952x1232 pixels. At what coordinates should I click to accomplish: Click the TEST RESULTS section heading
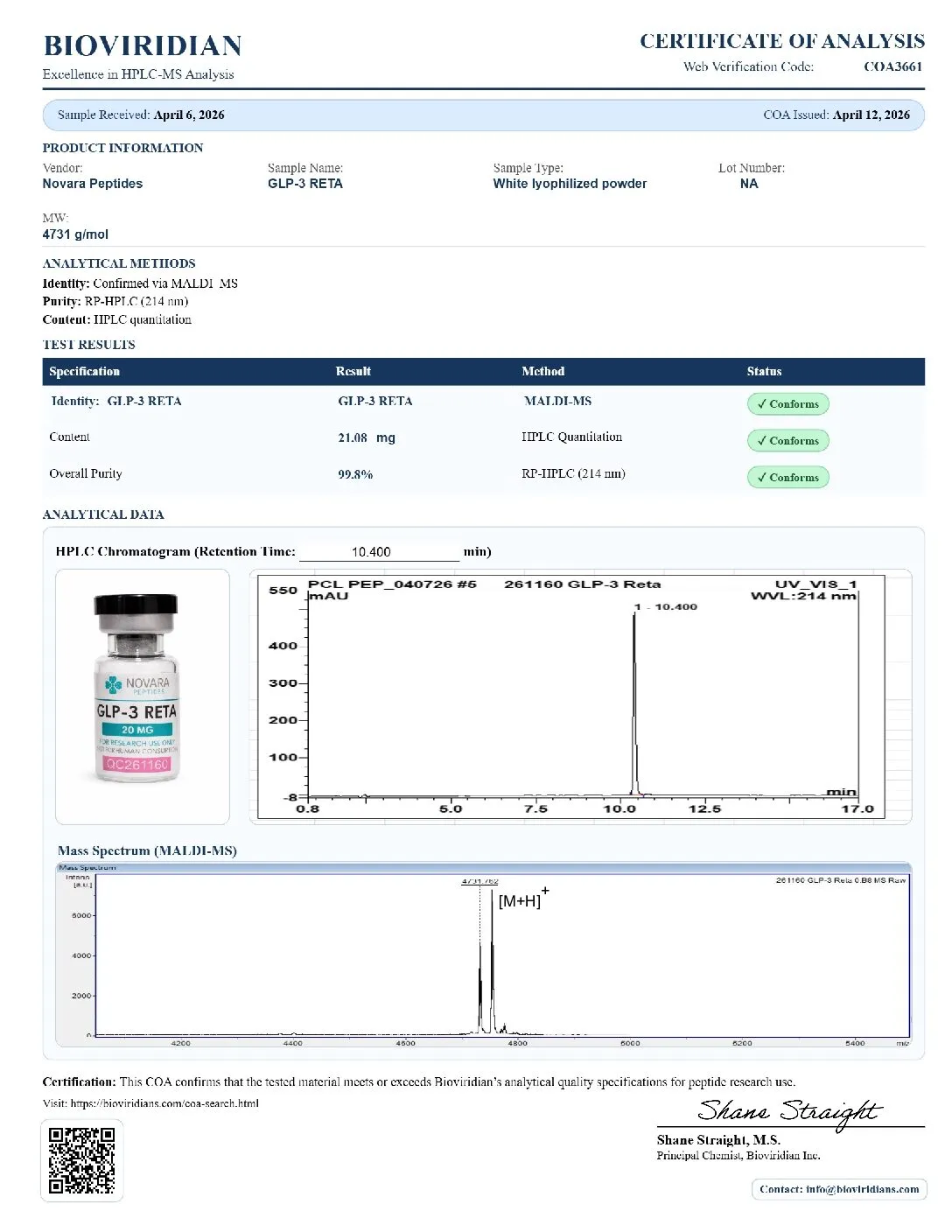click(x=88, y=345)
